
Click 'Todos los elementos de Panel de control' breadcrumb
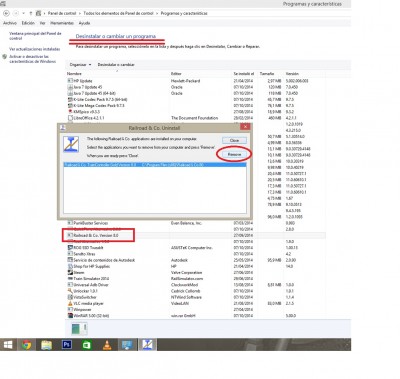pyautogui.click(x=118, y=13)
